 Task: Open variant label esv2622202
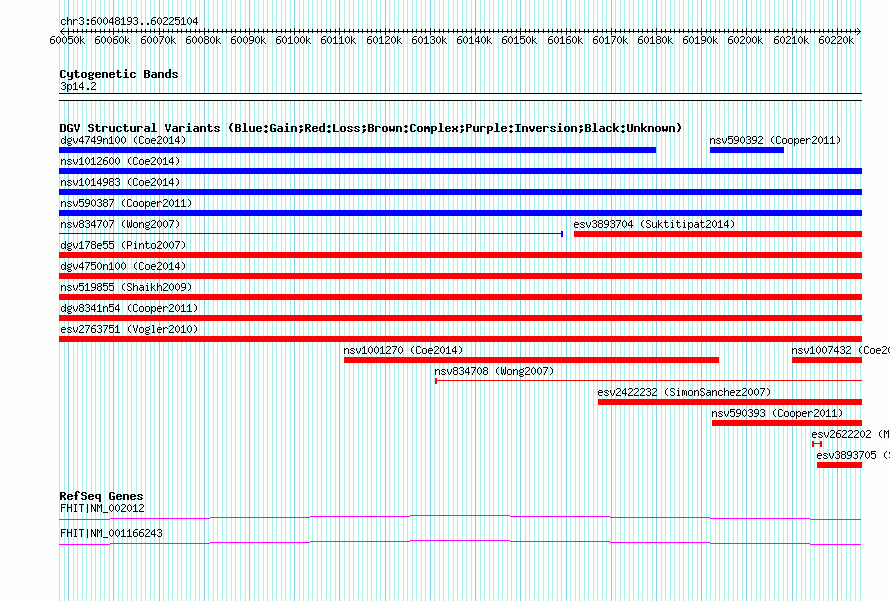point(850,434)
